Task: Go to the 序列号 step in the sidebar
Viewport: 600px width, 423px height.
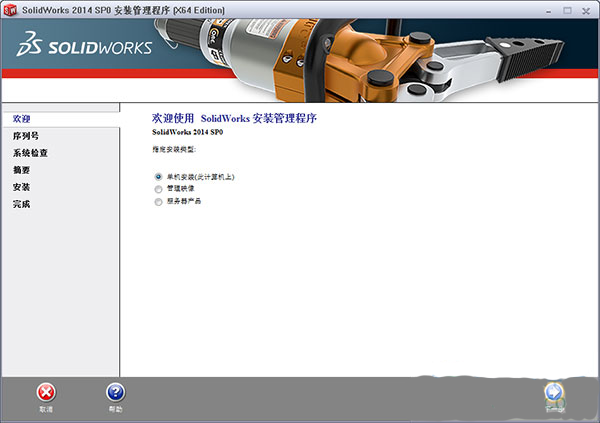Action: pos(26,136)
